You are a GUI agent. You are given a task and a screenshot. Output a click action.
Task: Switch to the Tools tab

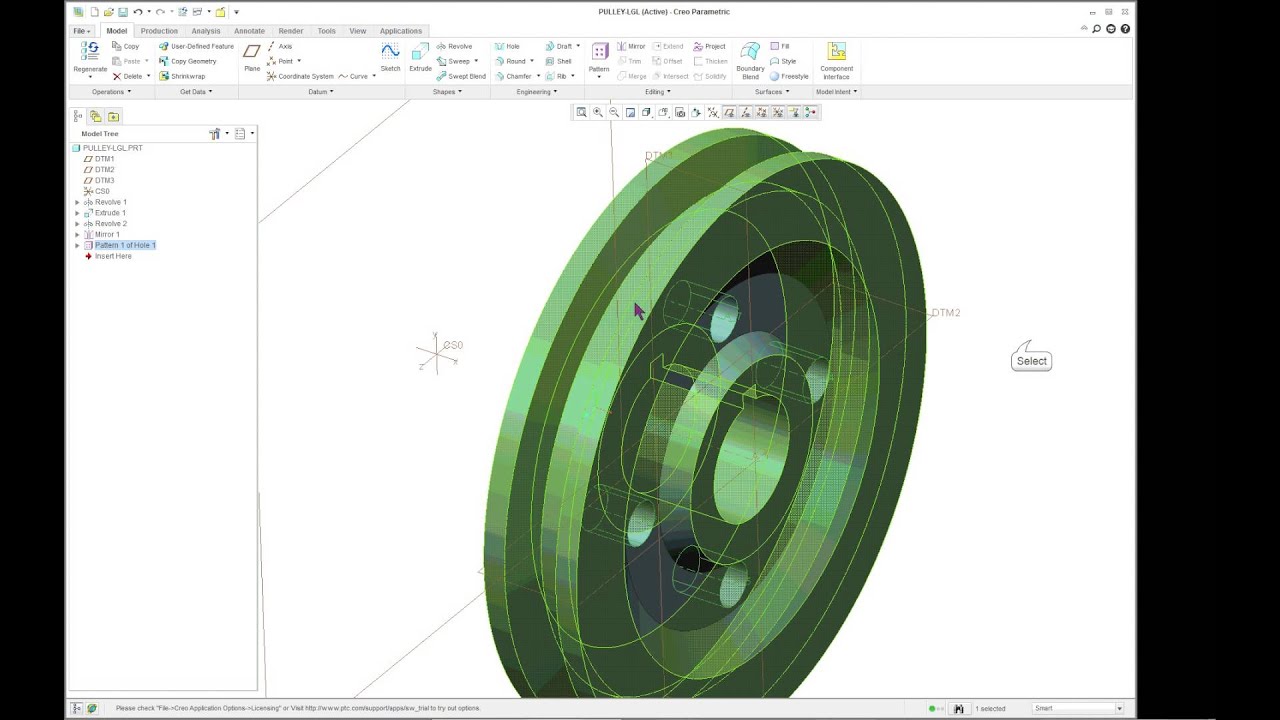pyautogui.click(x=326, y=31)
